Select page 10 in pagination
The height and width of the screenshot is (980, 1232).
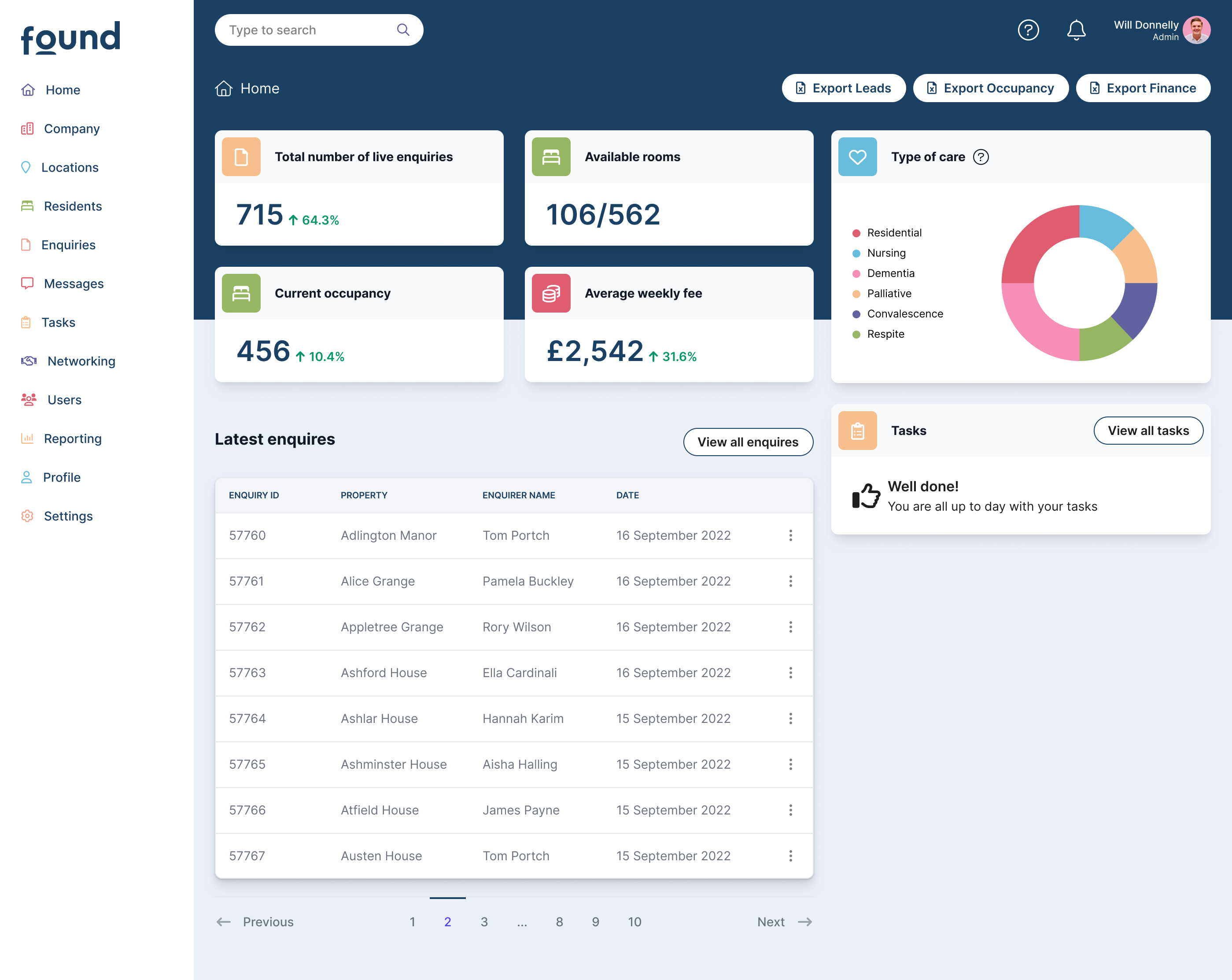click(634, 922)
